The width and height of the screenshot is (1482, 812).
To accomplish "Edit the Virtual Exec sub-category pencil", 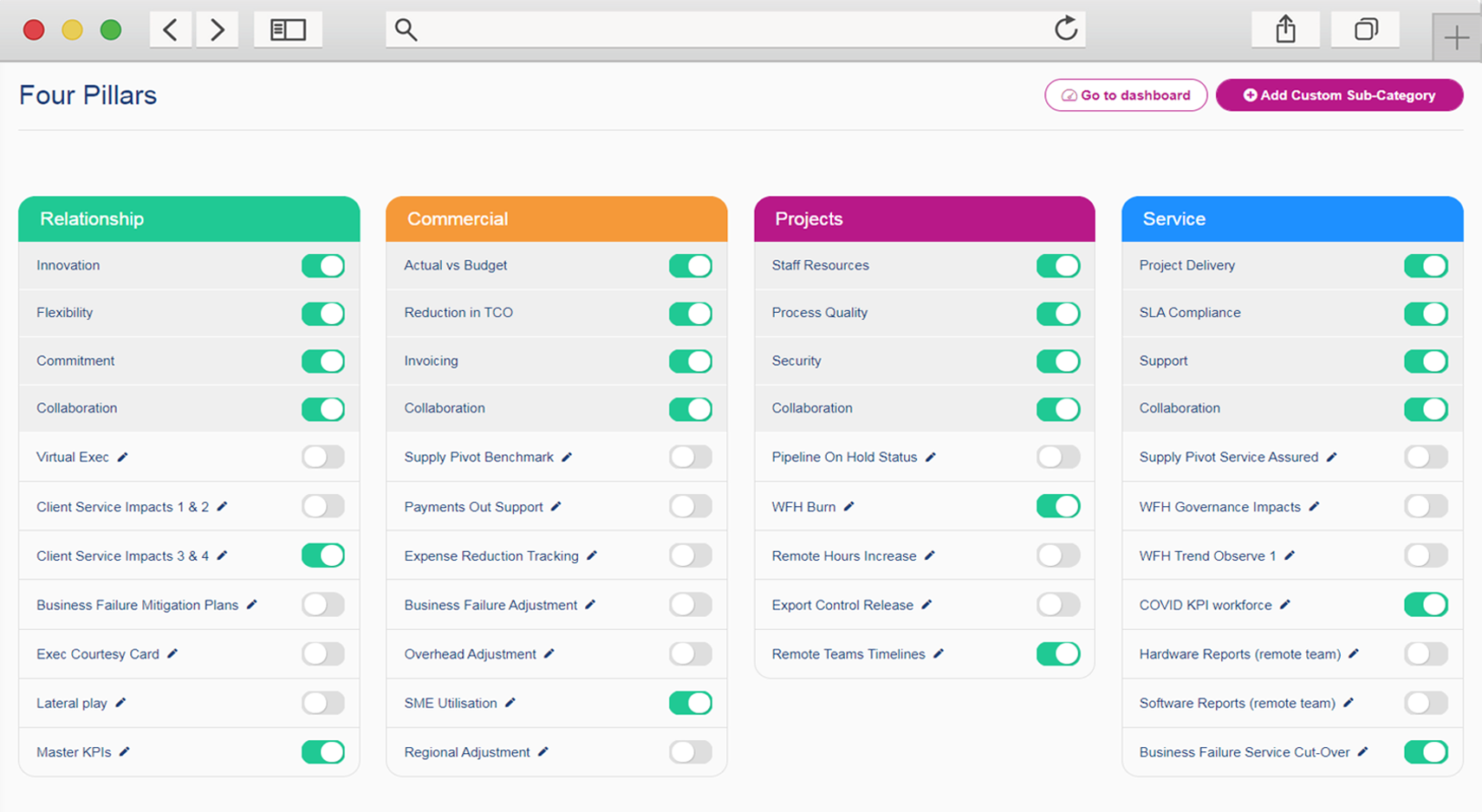I will click(x=122, y=457).
